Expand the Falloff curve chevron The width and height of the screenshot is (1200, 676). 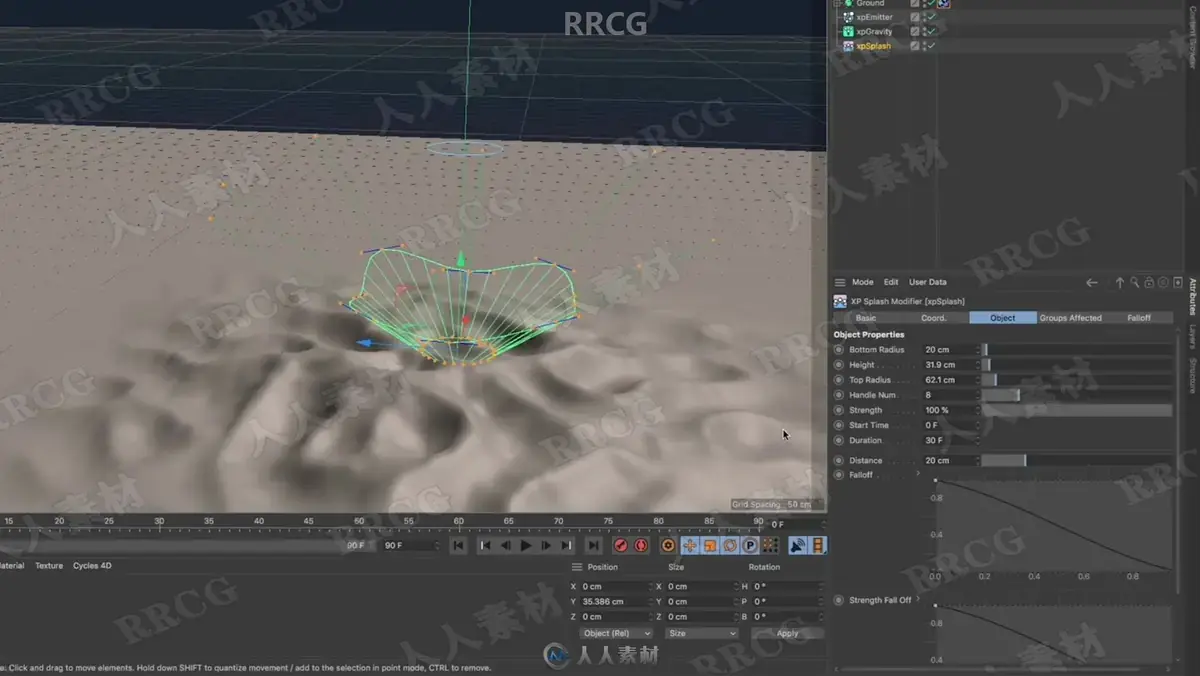click(x=919, y=474)
